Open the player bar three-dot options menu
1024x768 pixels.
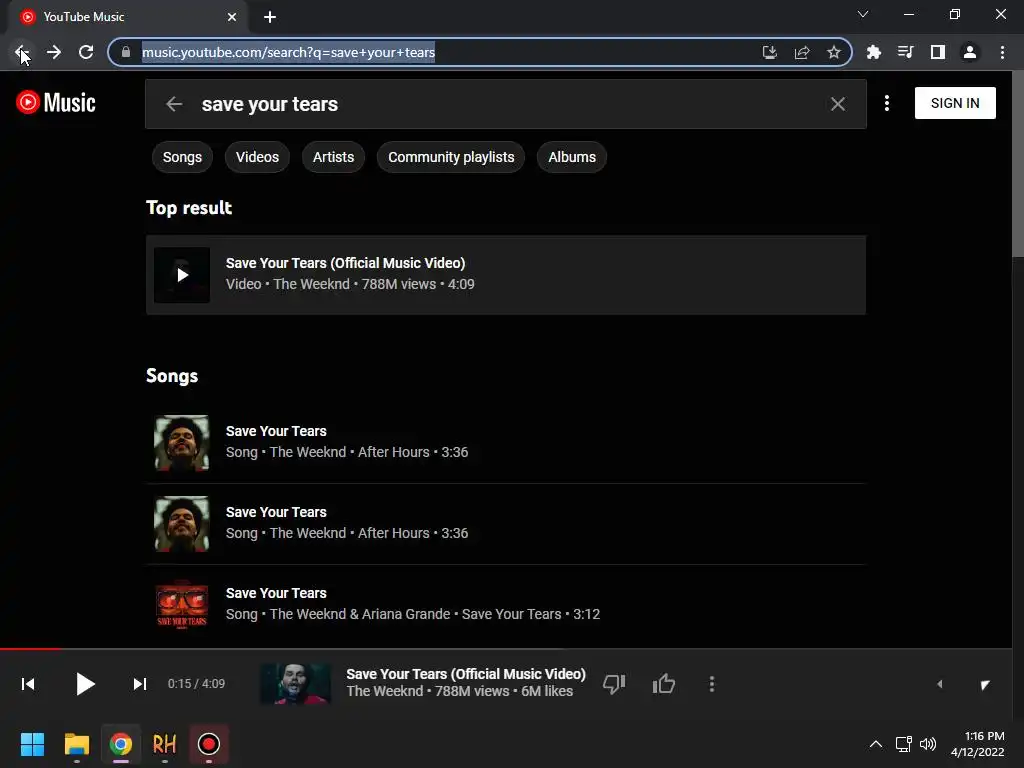712,684
